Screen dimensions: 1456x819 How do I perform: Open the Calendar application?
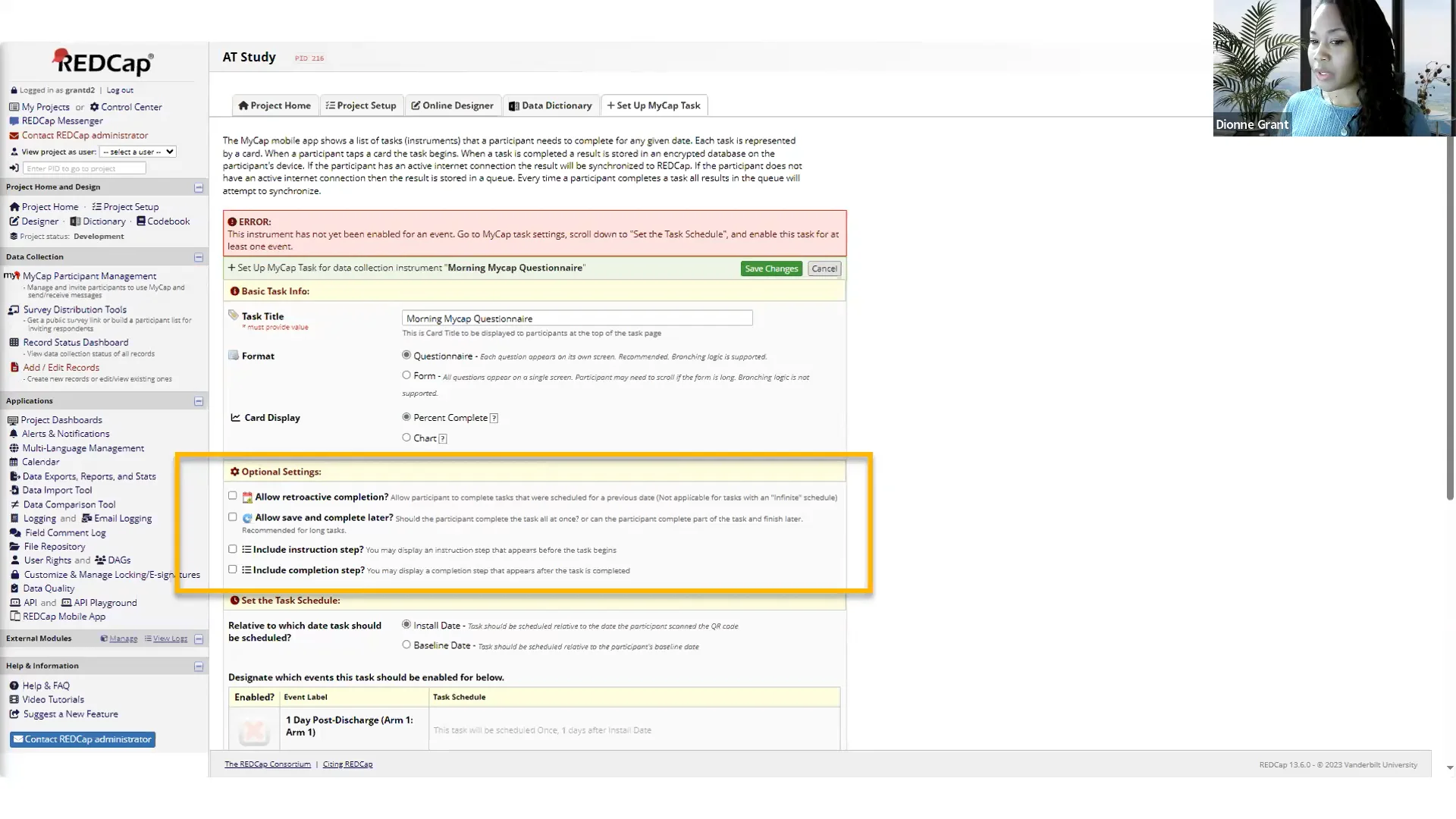[x=39, y=462]
